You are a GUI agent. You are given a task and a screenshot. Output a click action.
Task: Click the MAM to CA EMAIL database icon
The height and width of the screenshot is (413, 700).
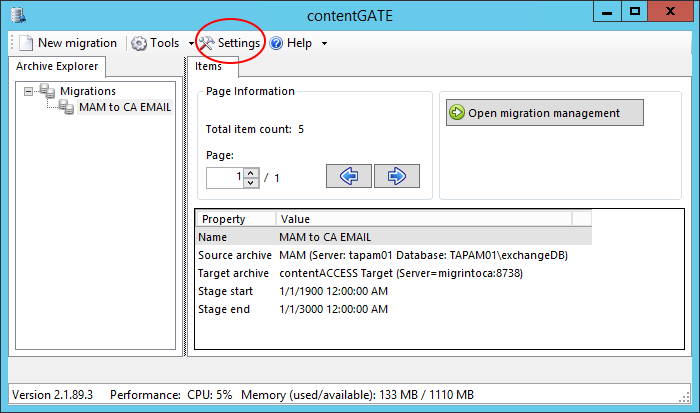67,107
